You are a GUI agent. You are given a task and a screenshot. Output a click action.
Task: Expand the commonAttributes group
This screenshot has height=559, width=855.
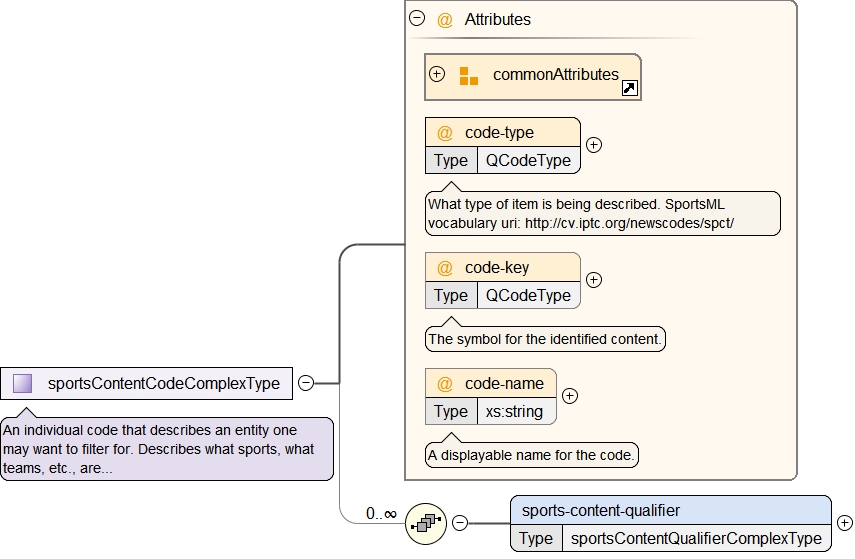(437, 75)
